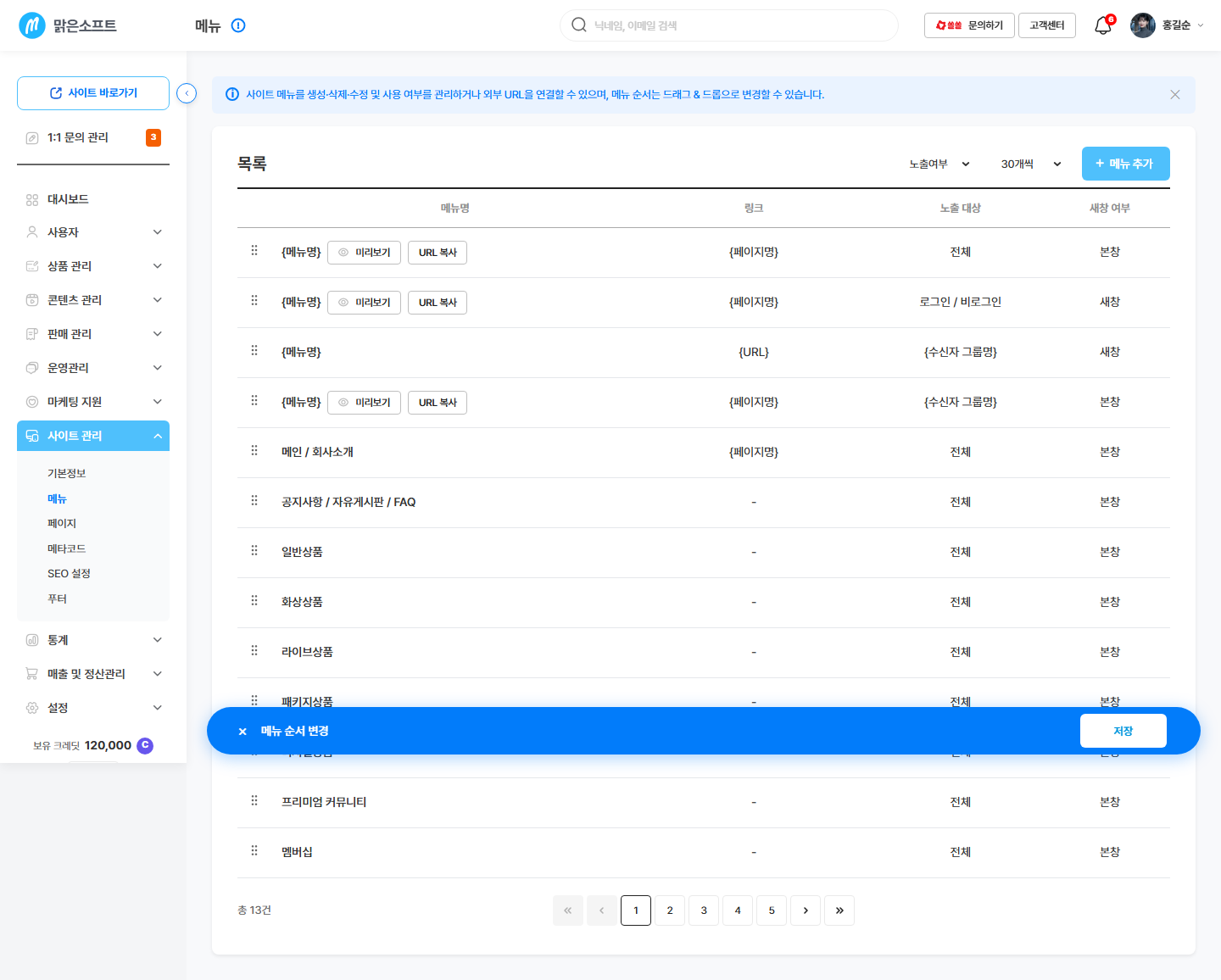
Task: Expand the 상품 관리 sidebar menu
Action: tap(93, 266)
